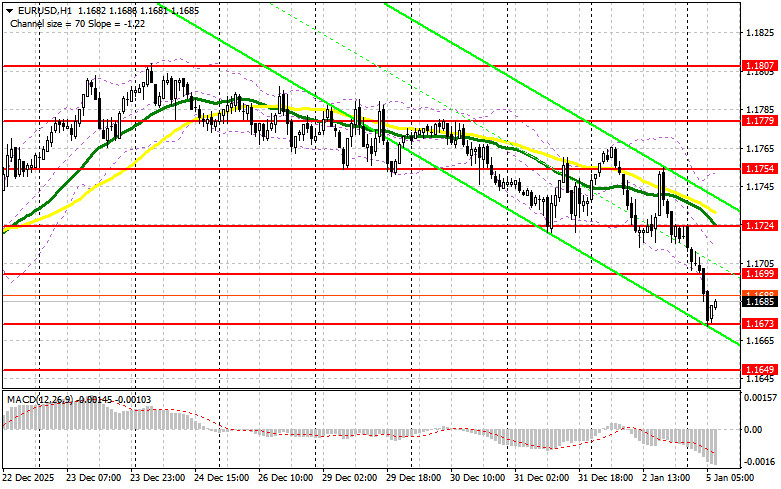The image size is (781, 489).
Task: Click the 22 Dec 2025 date label
Action: (30, 479)
